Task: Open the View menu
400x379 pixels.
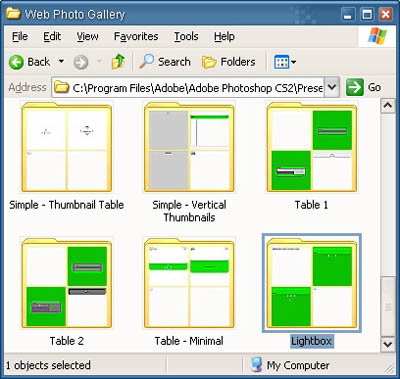Action: (87, 36)
